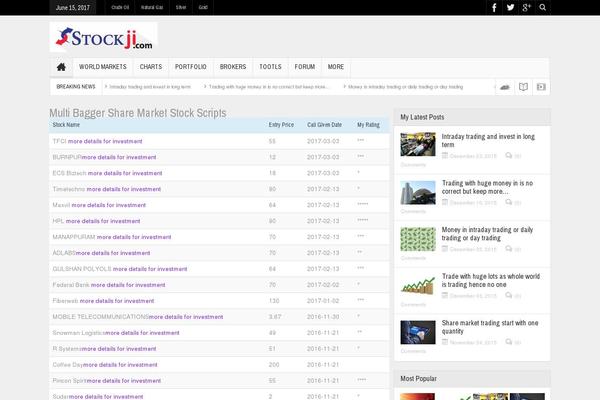The width and height of the screenshot is (600, 400).
Task: Read post Money in intraday trading or daily trading
Action: (x=487, y=234)
